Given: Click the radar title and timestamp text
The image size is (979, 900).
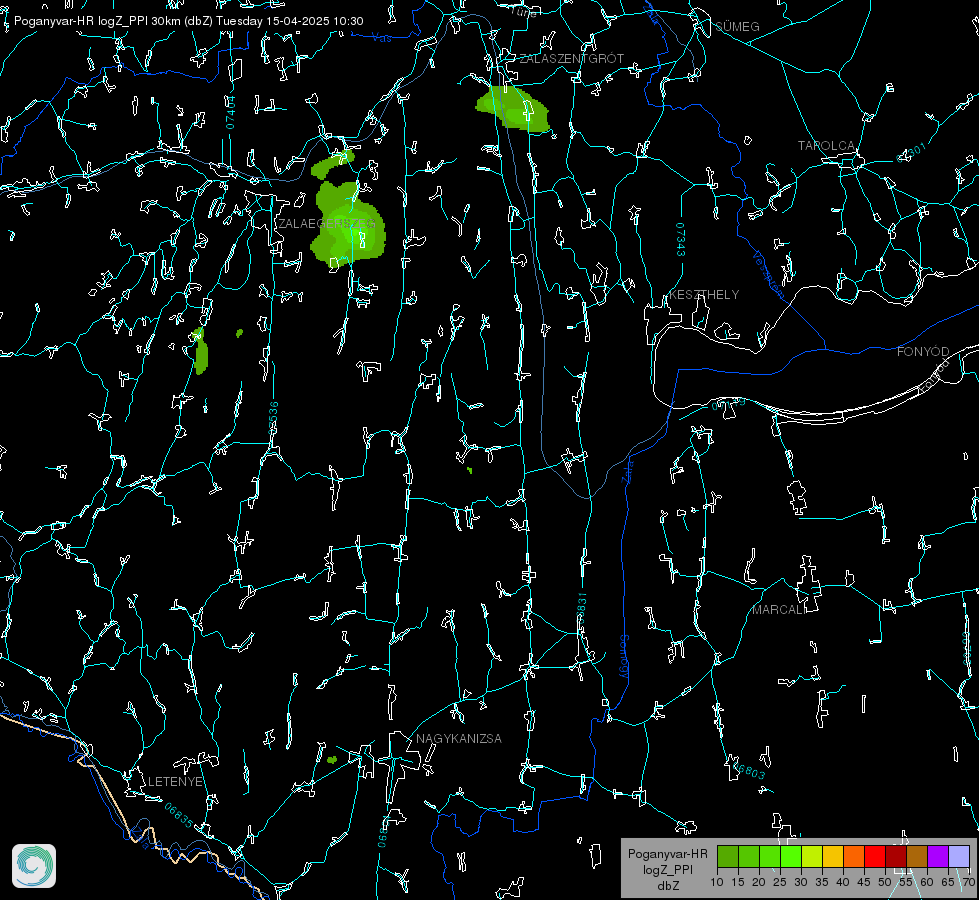Looking at the screenshot, I should [x=189, y=21].
